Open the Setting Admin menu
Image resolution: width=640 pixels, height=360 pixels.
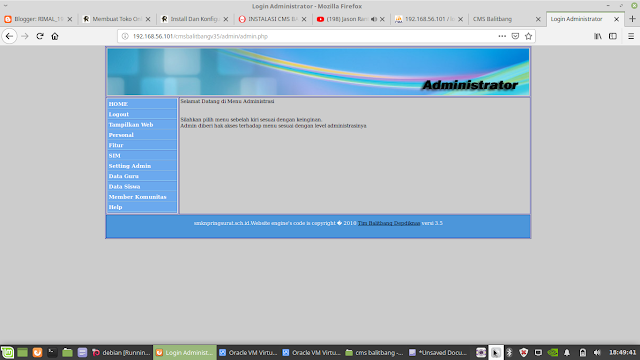click(x=130, y=166)
